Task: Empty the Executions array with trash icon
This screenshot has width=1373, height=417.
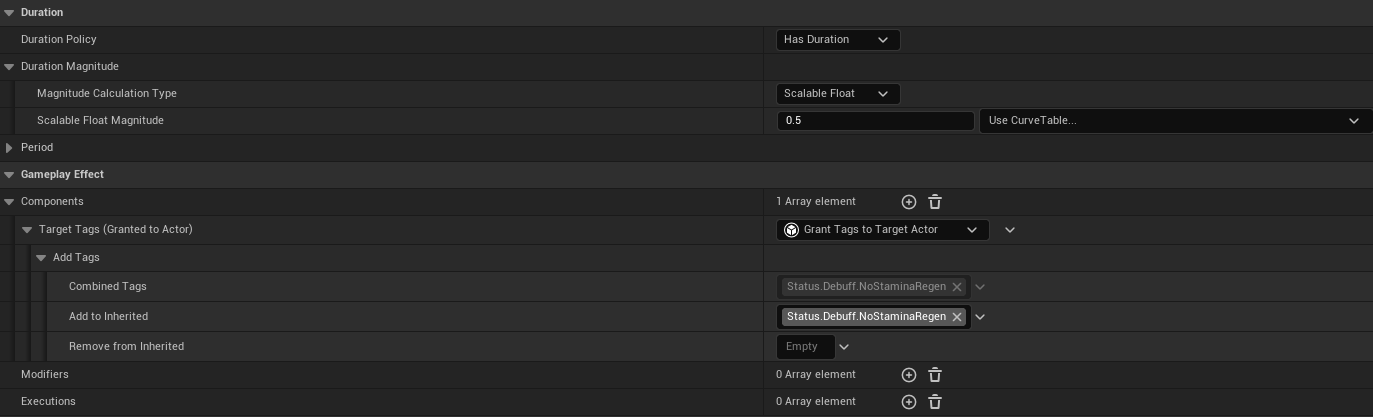Action: click(935, 402)
